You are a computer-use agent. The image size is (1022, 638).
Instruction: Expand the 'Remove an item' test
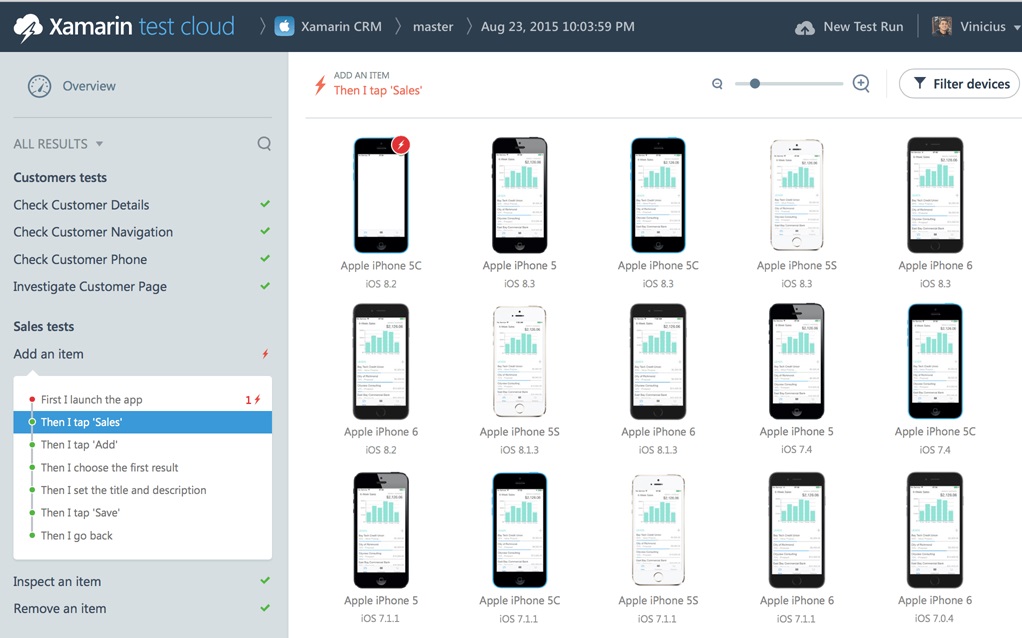(60, 609)
